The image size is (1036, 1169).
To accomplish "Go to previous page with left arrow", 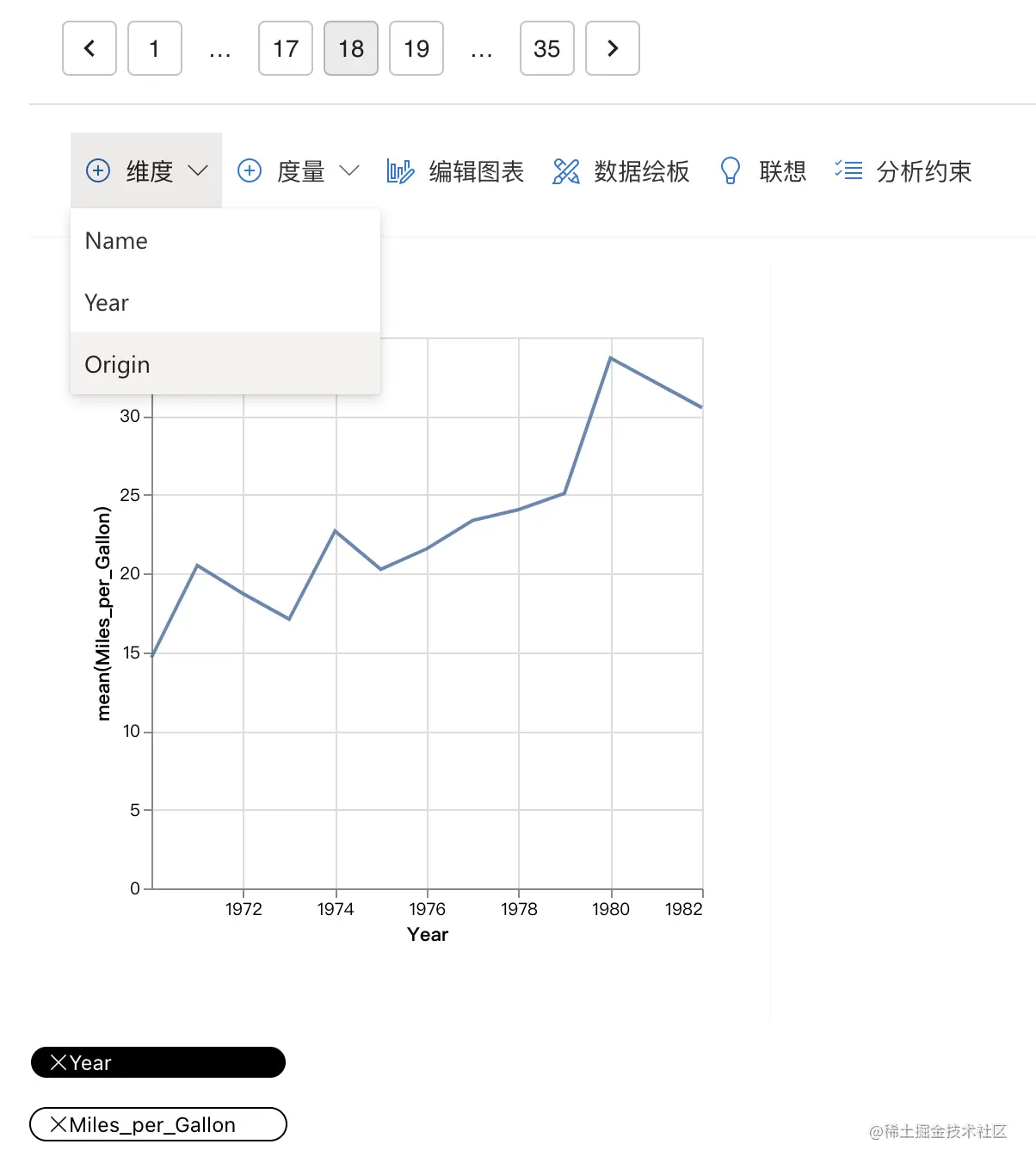I will (89, 48).
